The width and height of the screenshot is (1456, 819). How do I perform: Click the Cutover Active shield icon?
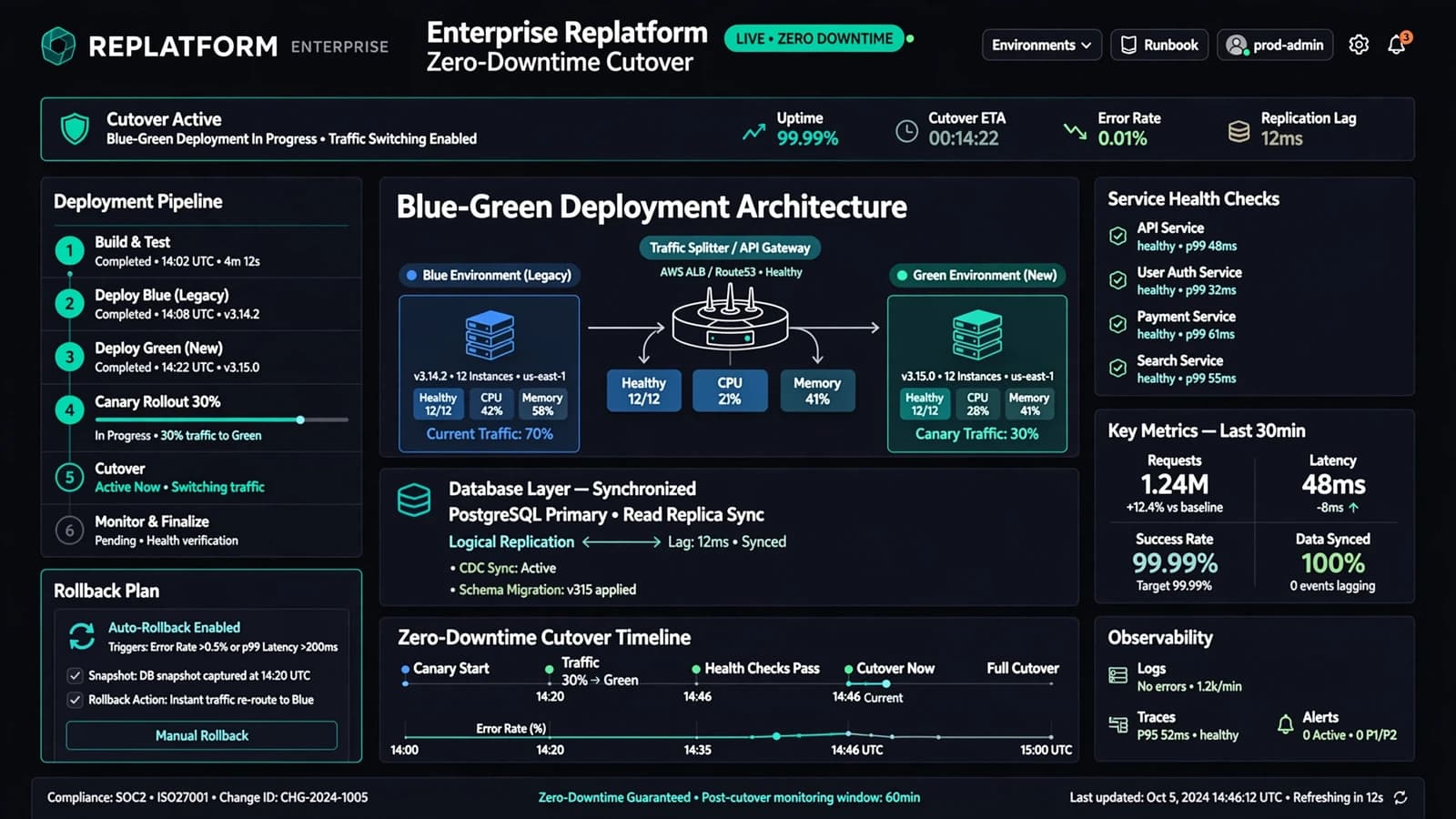click(75, 129)
